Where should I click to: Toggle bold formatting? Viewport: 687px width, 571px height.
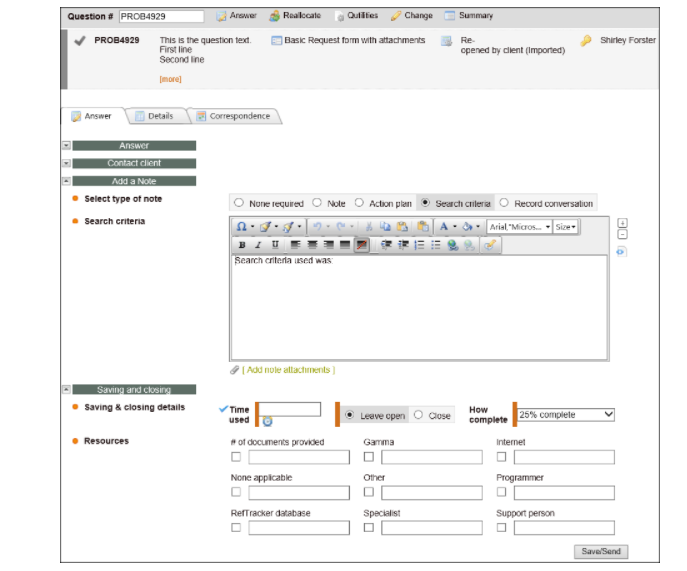tap(242, 245)
